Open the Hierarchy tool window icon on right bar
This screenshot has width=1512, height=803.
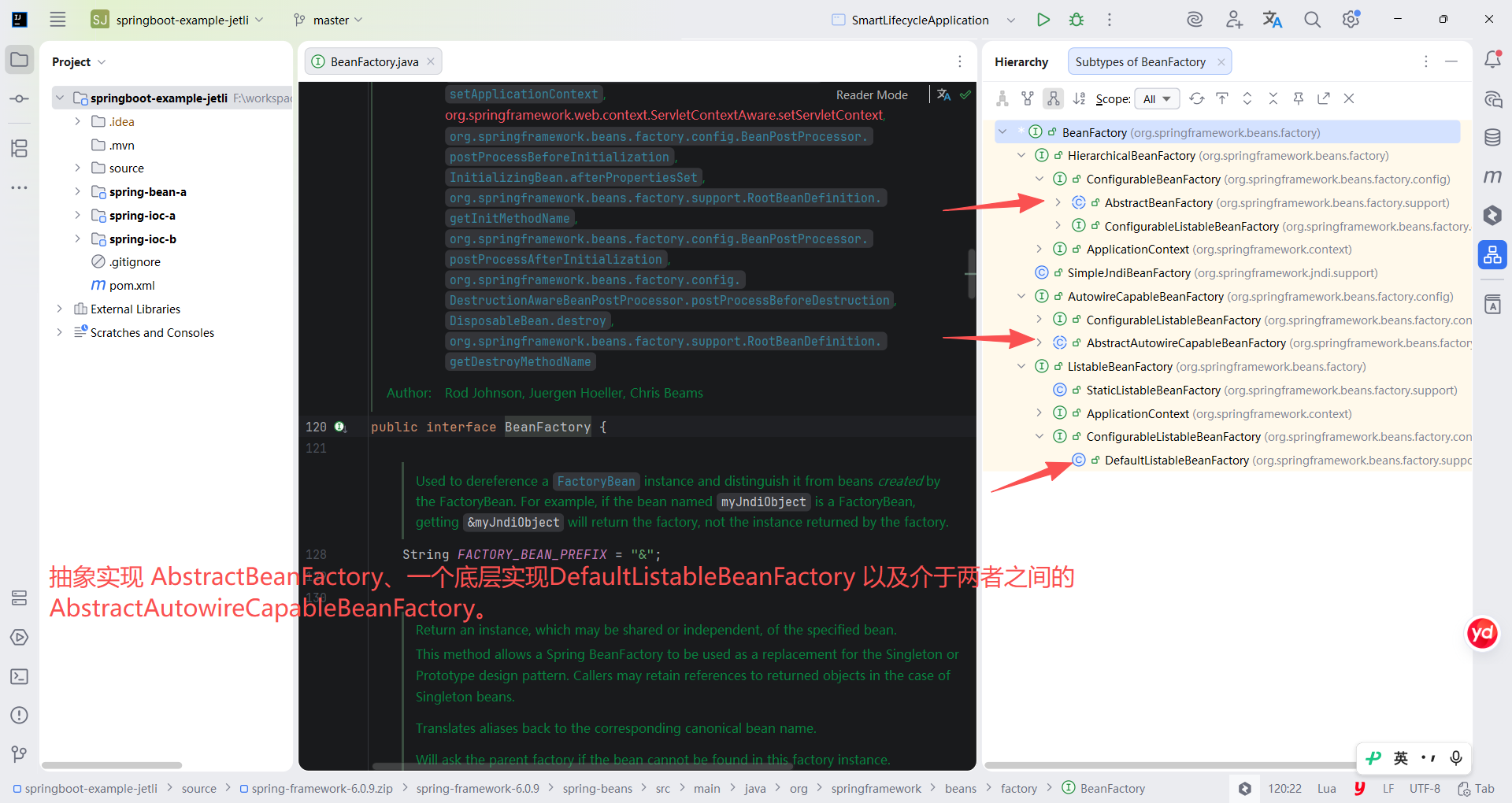(x=1492, y=254)
